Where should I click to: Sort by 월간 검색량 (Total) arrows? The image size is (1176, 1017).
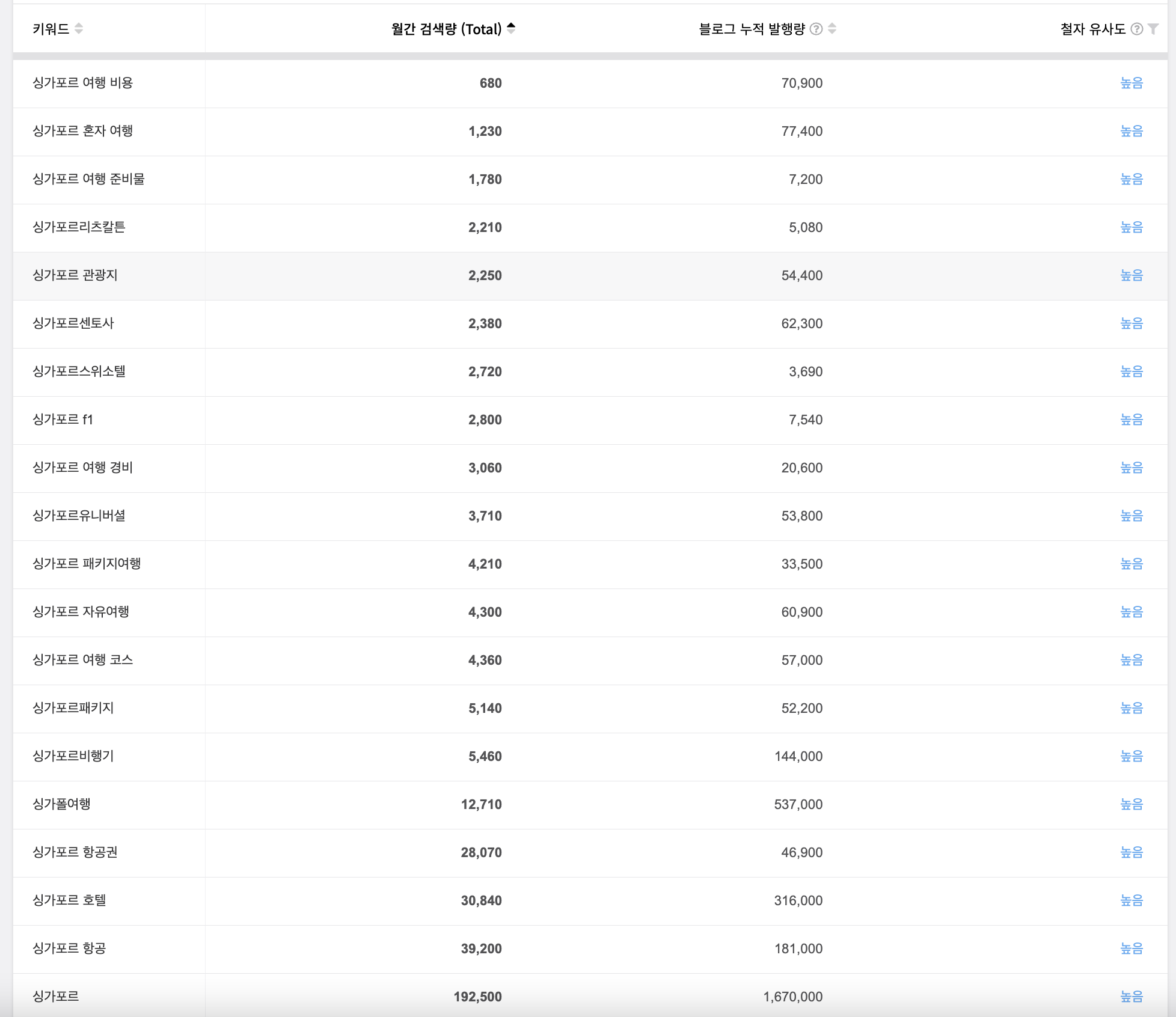pyautogui.click(x=511, y=28)
